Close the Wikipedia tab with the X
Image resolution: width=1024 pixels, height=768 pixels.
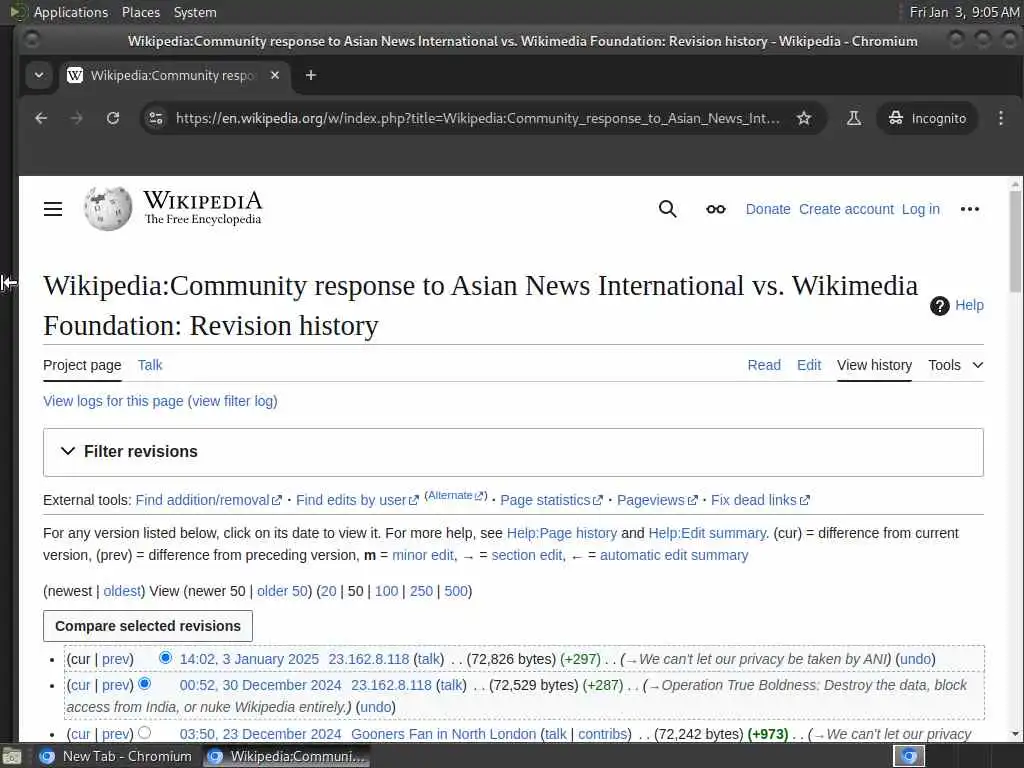tap(275, 75)
